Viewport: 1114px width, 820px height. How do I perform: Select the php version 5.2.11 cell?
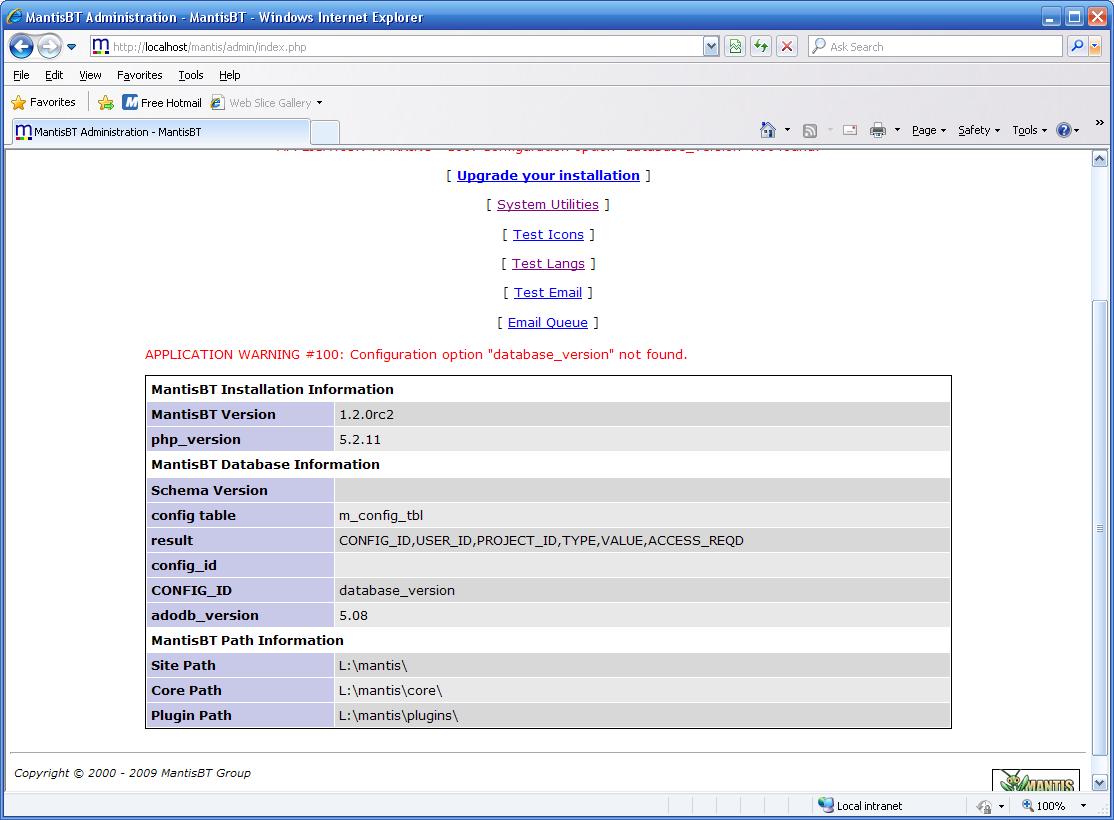point(642,439)
